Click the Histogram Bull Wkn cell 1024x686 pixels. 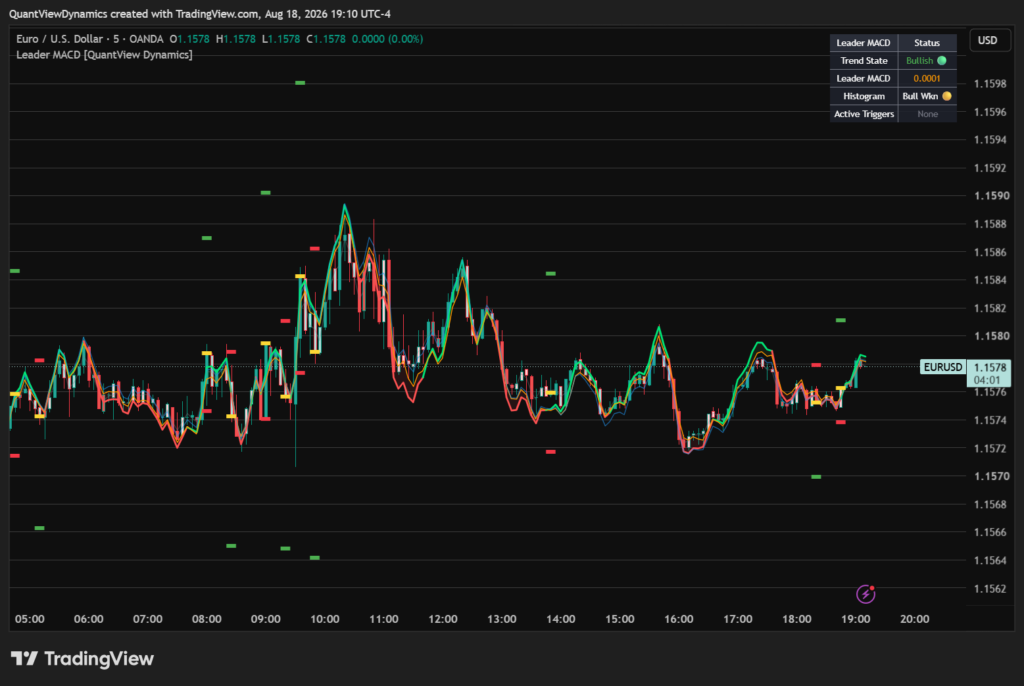pos(927,96)
